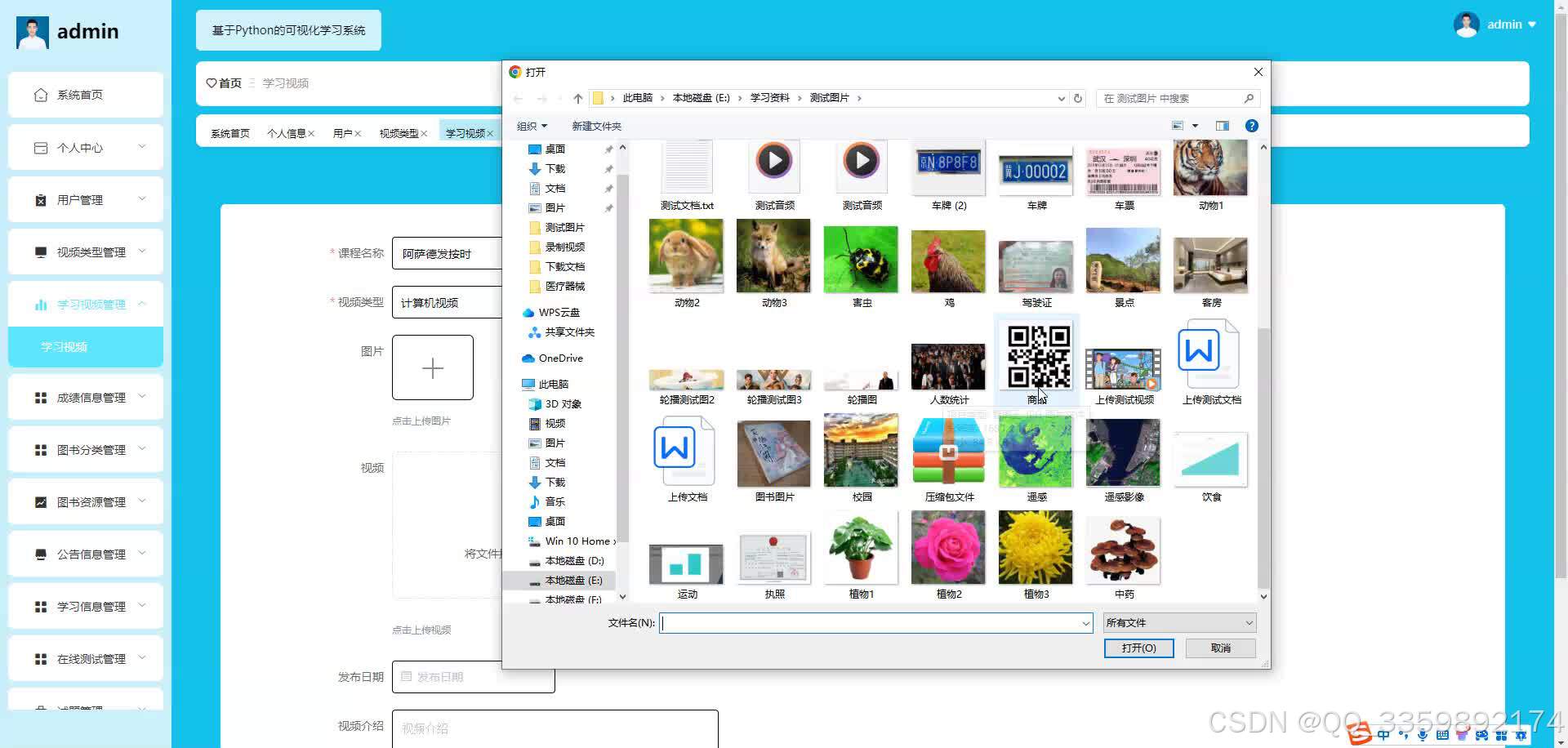Open OneDrive in the navigation pane
The image size is (1568, 748).
(x=560, y=358)
